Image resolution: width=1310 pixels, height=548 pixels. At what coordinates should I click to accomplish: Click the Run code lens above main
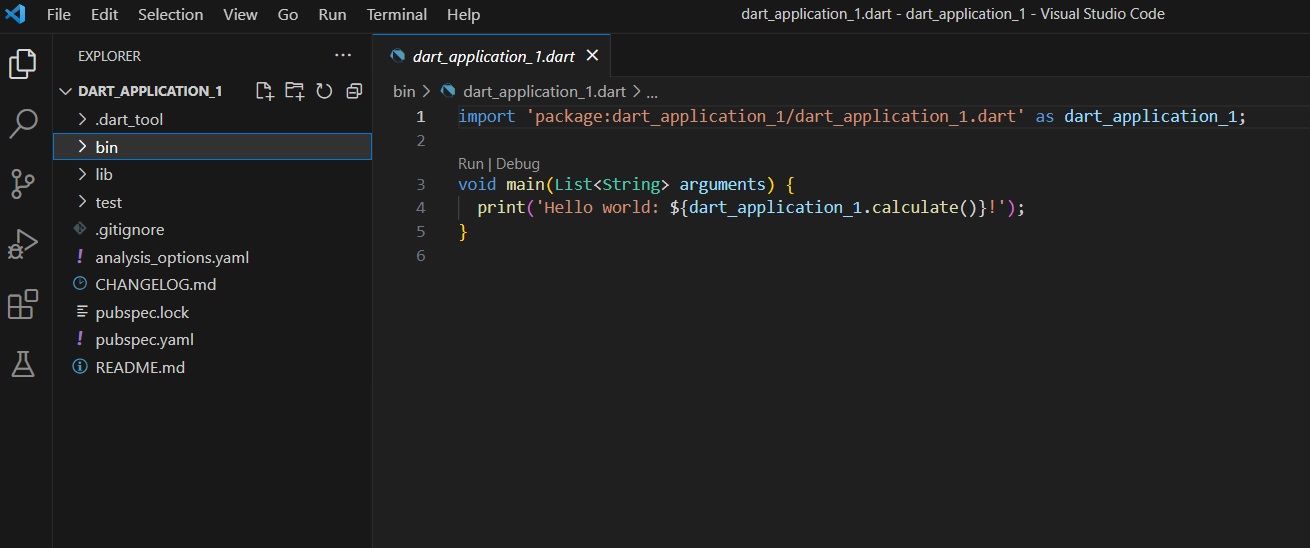pyautogui.click(x=470, y=163)
